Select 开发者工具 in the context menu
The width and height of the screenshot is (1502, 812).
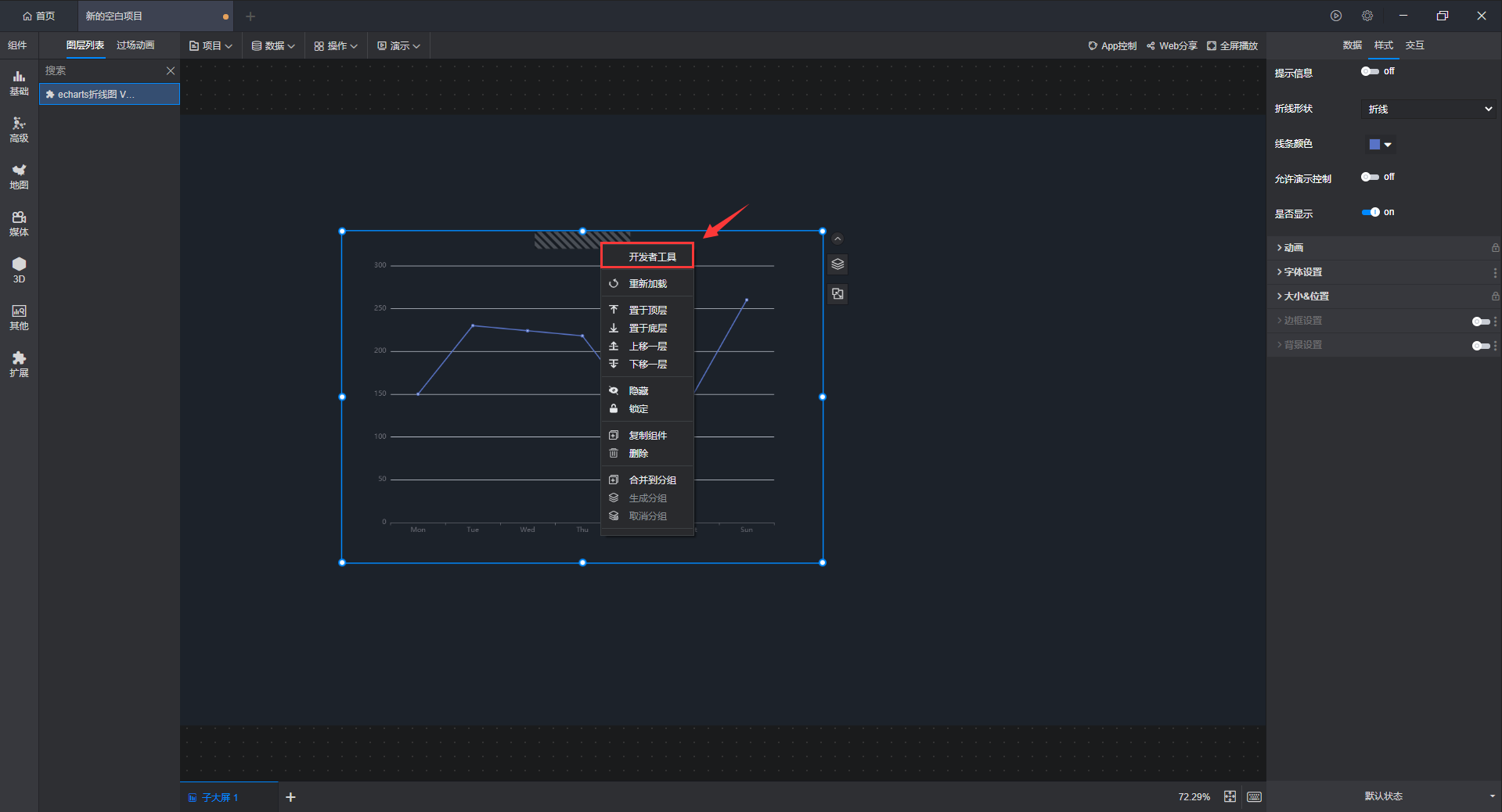click(x=647, y=257)
